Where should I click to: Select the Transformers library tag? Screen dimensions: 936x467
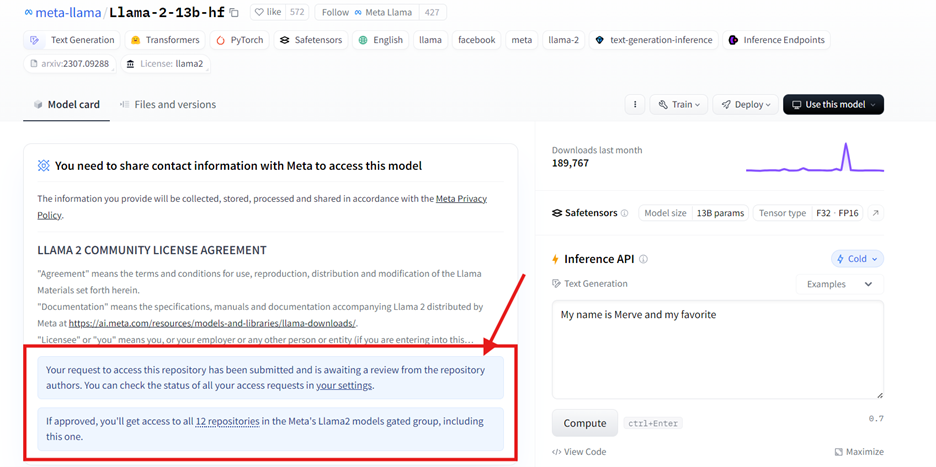point(165,40)
